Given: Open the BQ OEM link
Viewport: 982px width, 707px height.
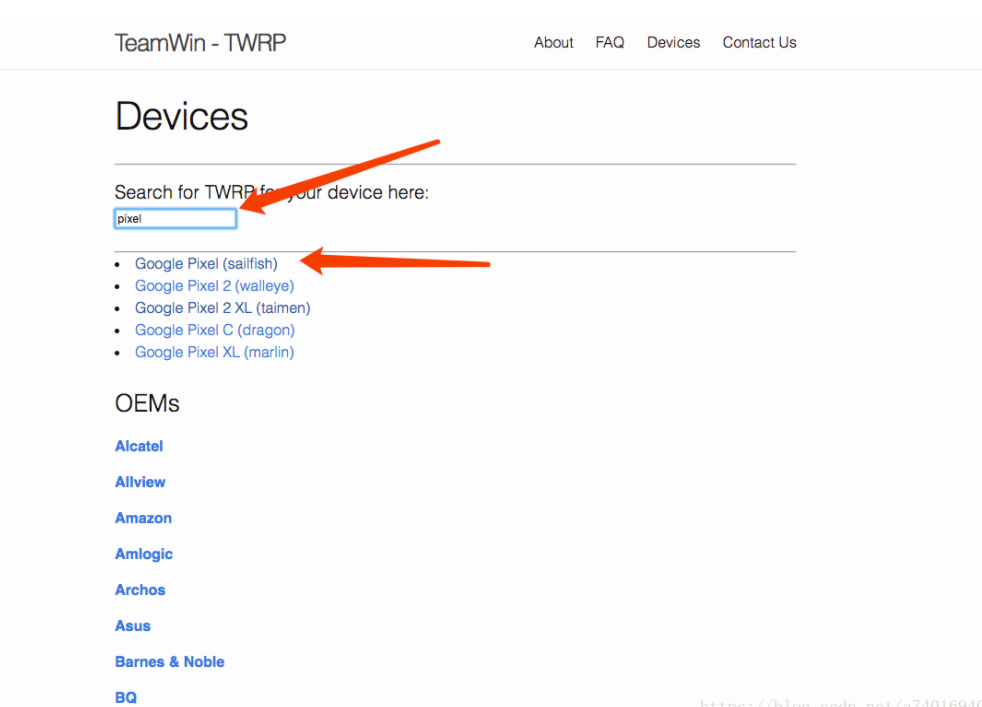Looking at the screenshot, I should (x=126, y=698).
